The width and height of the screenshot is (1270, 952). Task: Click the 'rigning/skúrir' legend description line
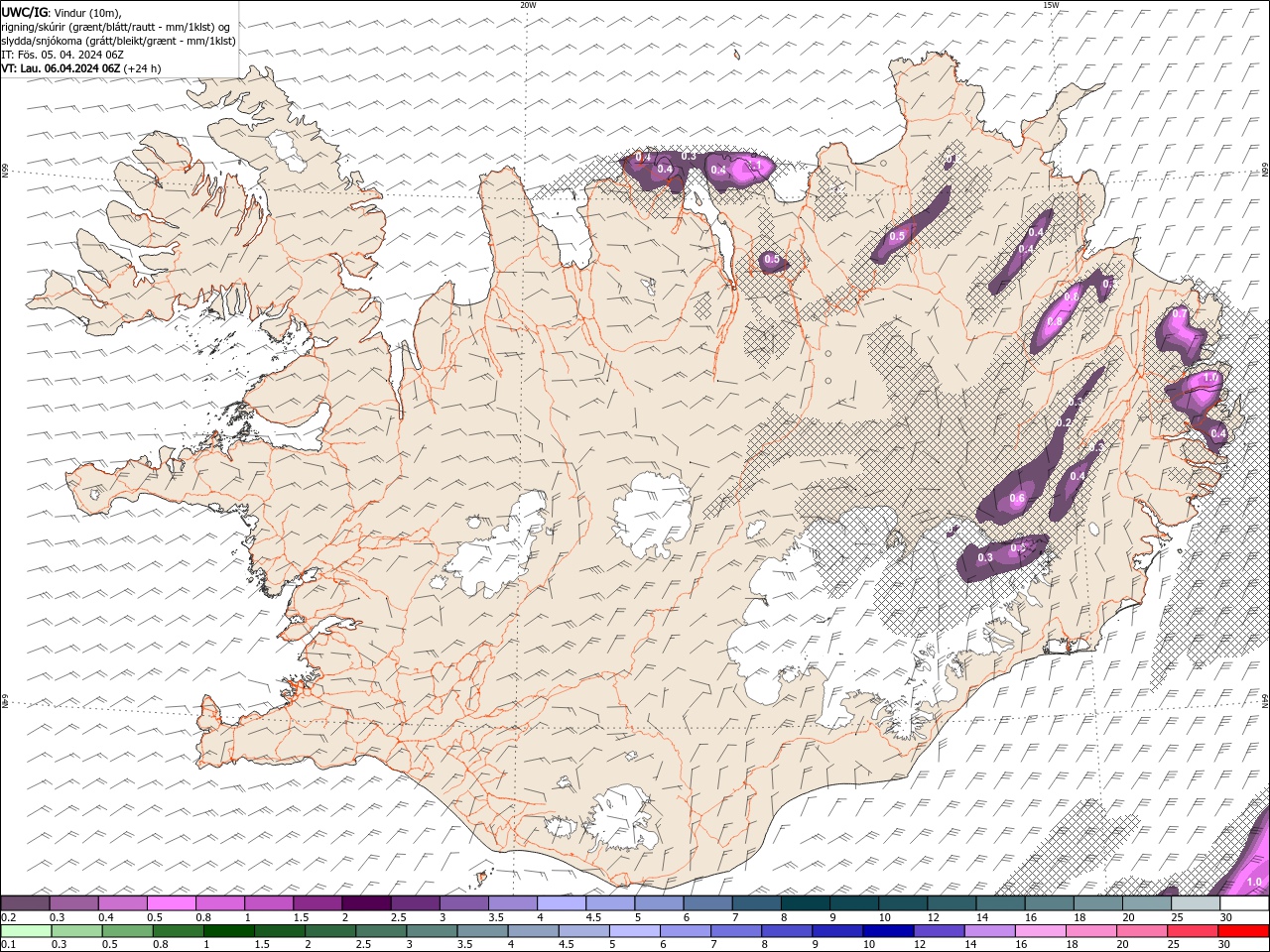[117, 26]
